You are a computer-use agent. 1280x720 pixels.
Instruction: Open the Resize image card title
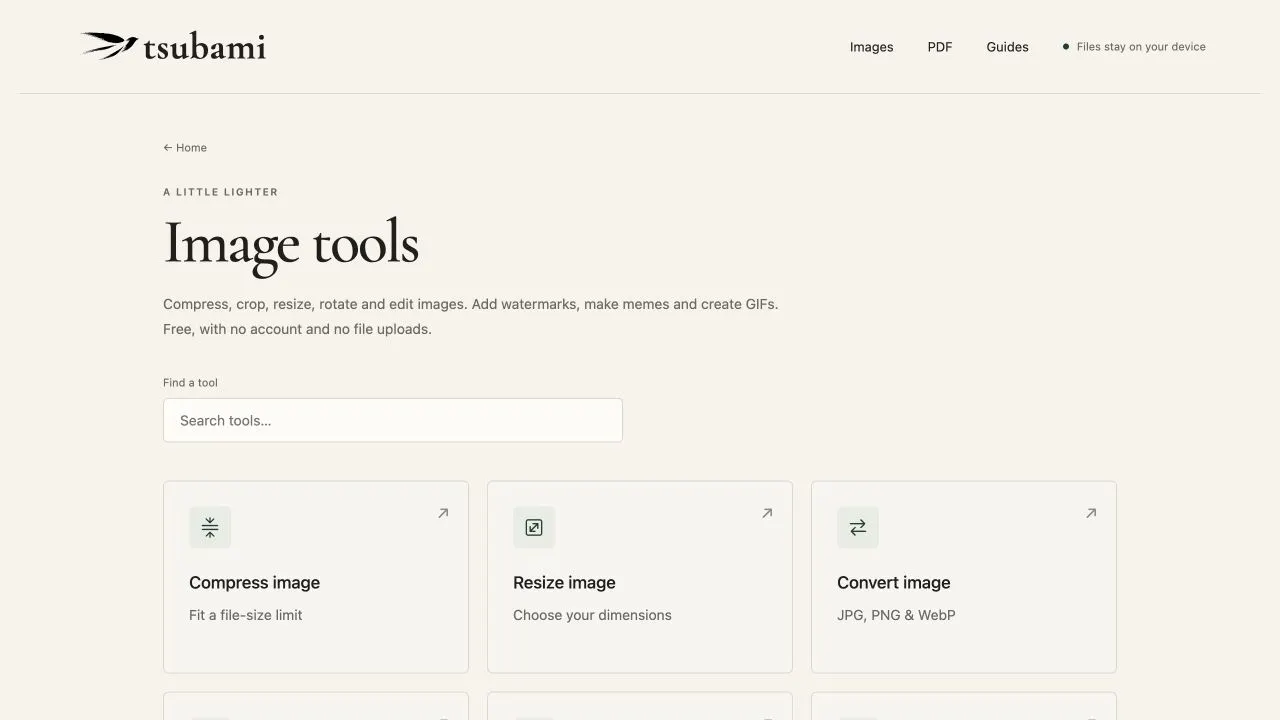pos(564,583)
